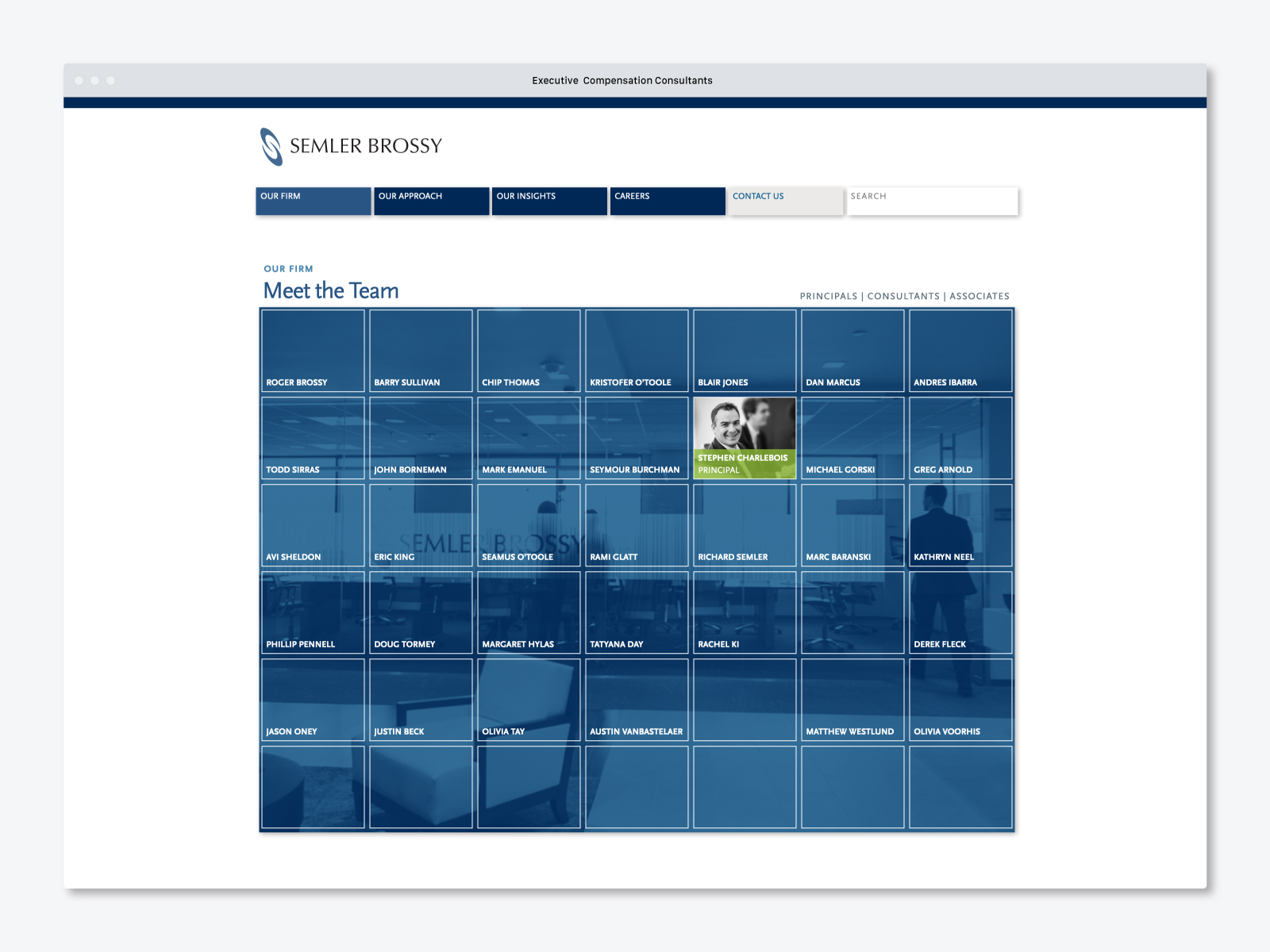Open the Andres Ibarra tile
Viewport: 1270px width, 952px height.
coord(960,351)
